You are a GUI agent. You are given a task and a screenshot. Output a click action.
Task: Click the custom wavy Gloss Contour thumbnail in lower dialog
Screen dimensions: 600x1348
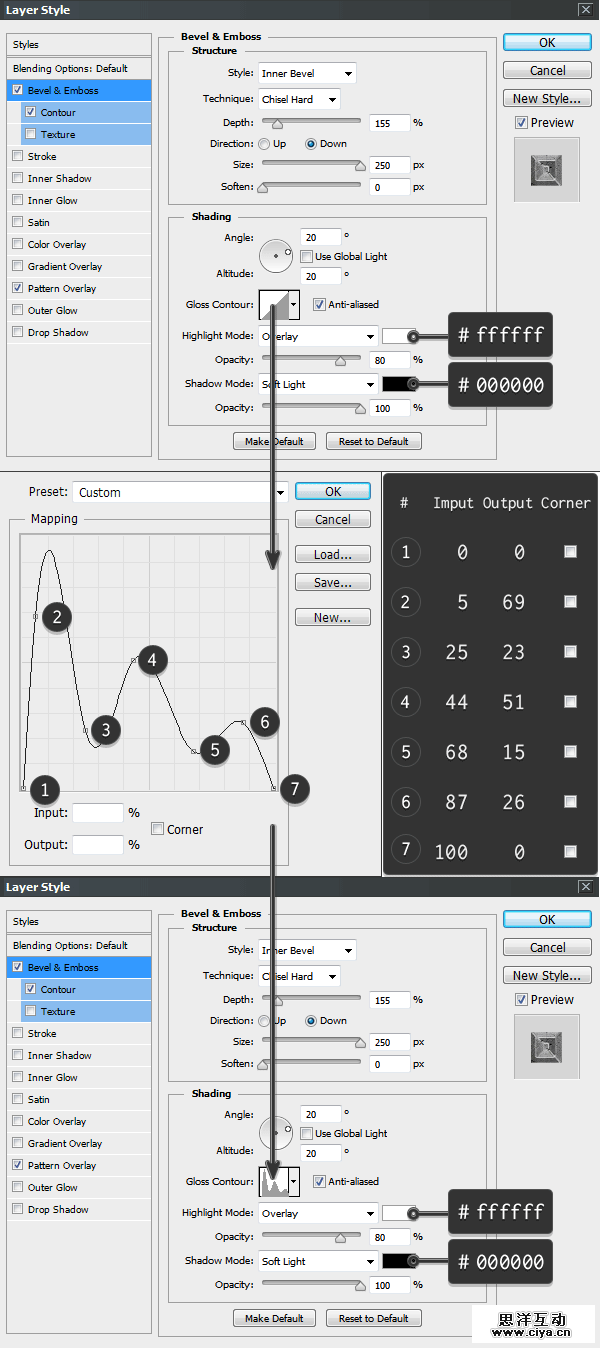273,1181
